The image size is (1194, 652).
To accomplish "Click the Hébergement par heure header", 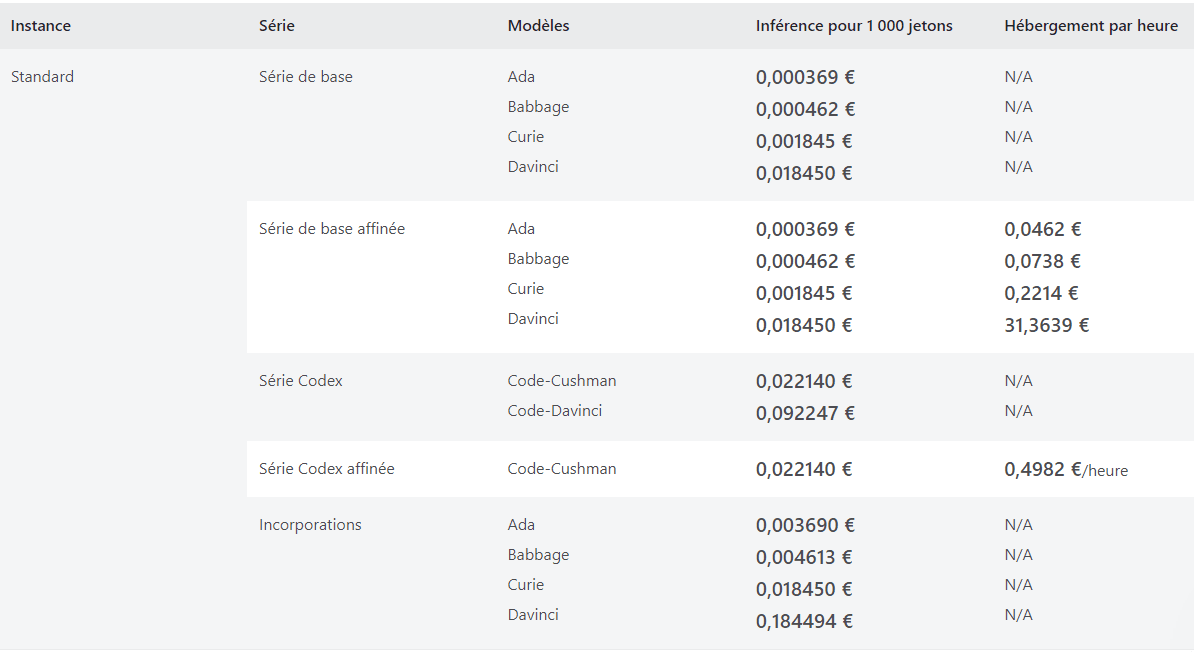I will tap(1091, 26).
